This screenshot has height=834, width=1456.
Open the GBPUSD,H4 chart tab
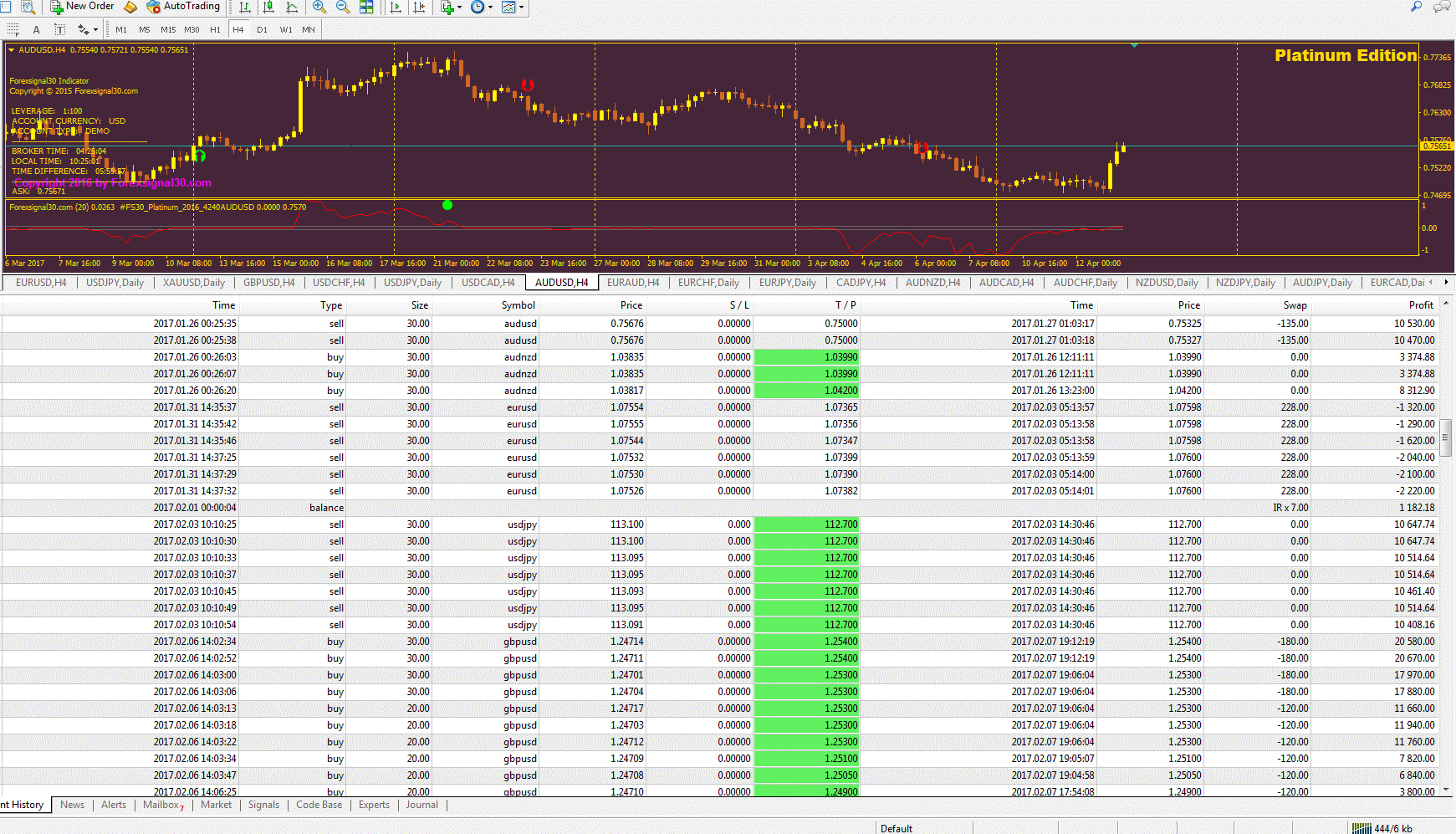pyautogui.click(x=269, y=283)
